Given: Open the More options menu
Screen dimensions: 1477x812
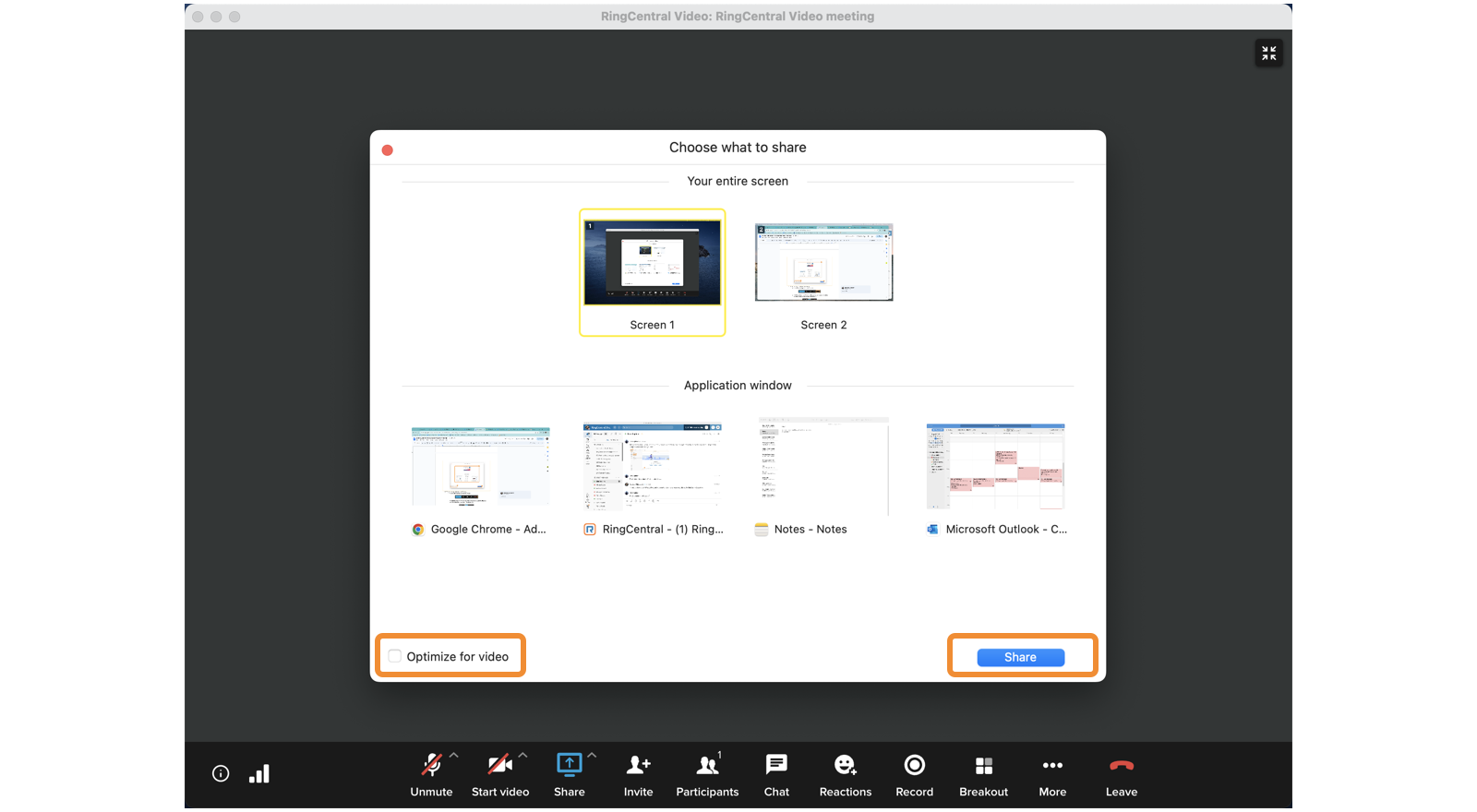Looking at the screenshot, I should tap(1052, 765).
